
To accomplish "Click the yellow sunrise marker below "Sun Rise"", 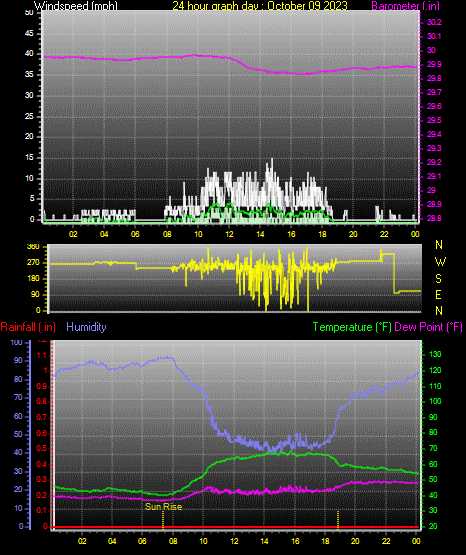I will pyautogui.click(x=163, y=520).
